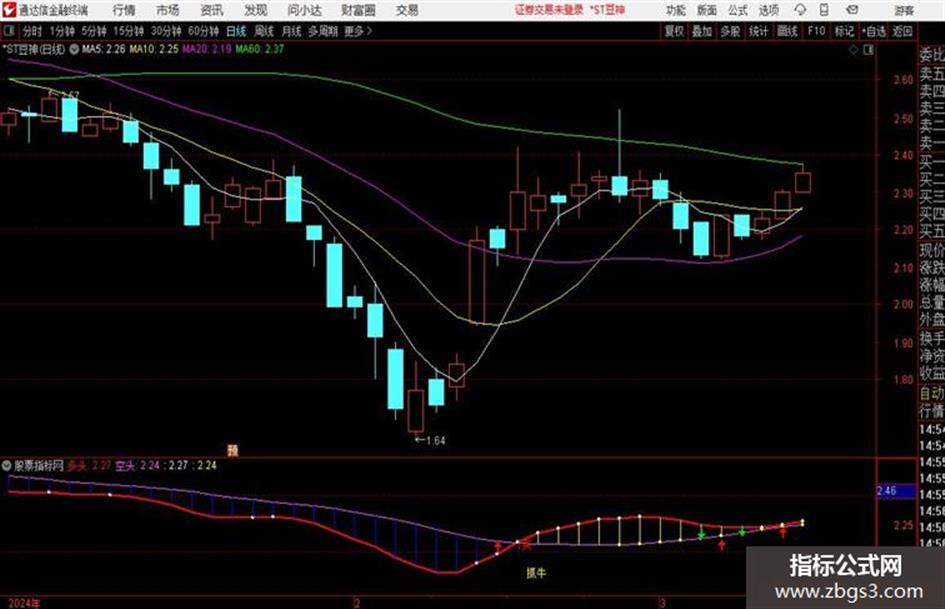Click the 1.64 low price label
Image resolution: width=945 pixels, height=609 pixels.
click(436, 441)
